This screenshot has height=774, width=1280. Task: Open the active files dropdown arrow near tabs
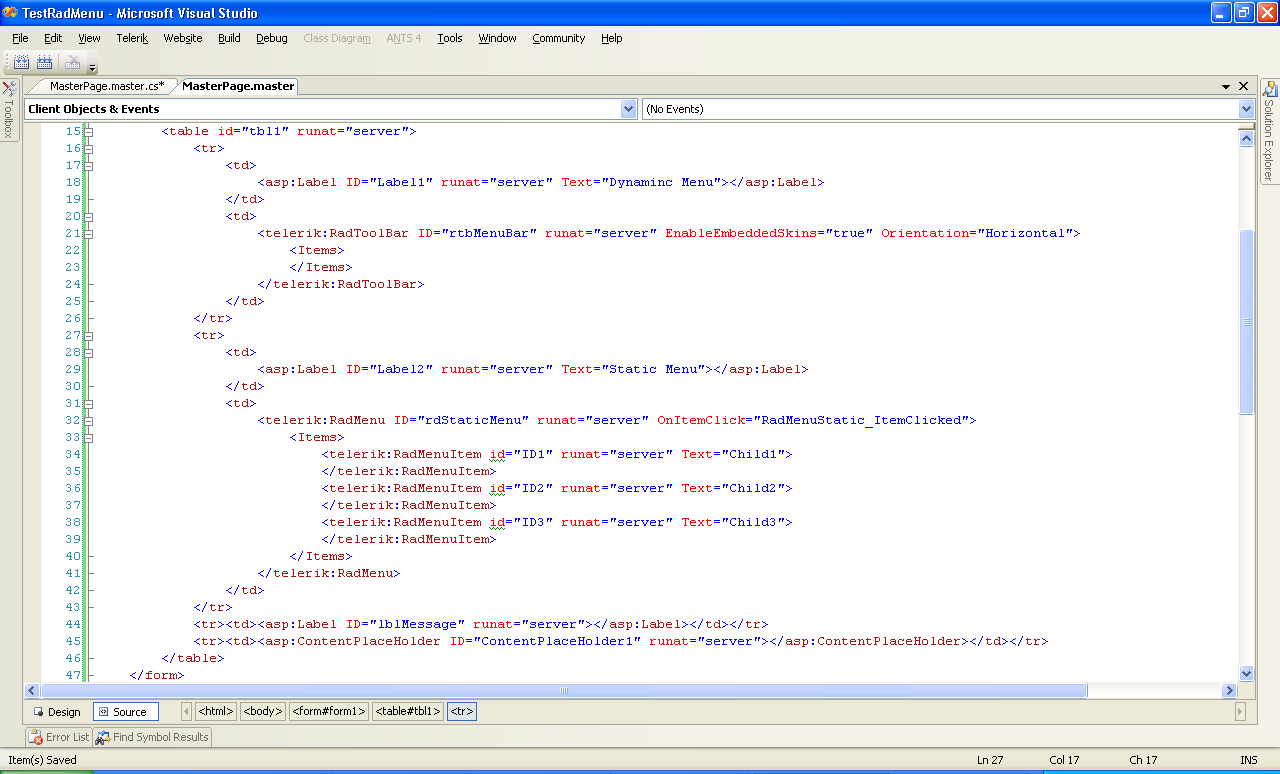(x=1226, y=87)
